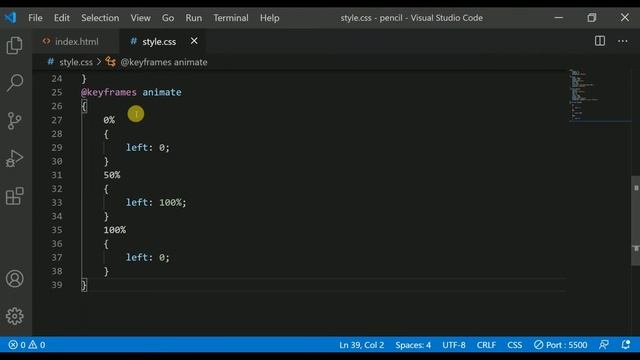Open the Edit menu
Viewport: 640px width, 360px height.
coord(62,18)
